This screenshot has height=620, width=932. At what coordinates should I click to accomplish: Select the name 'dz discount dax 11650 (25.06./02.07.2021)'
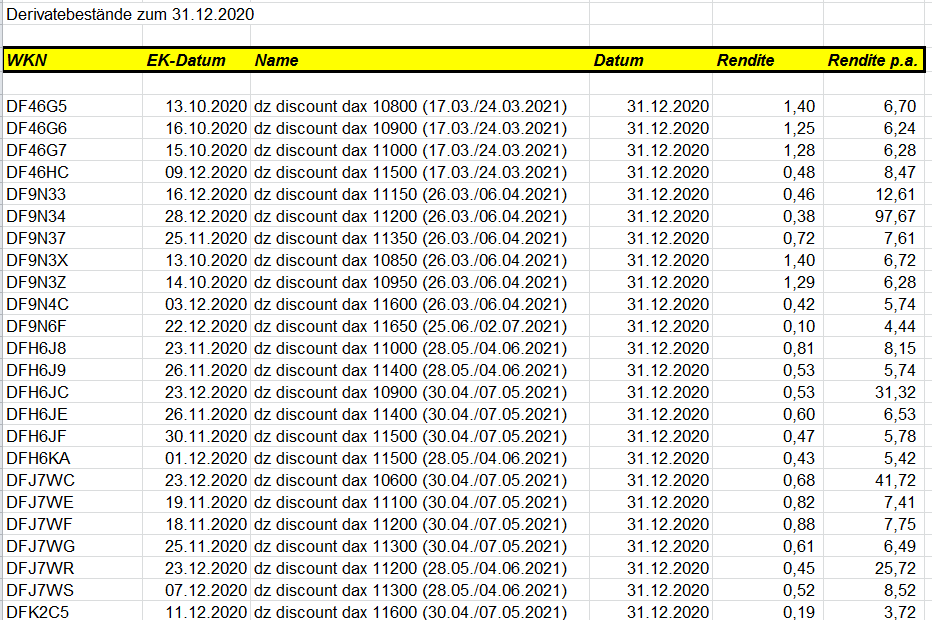(410, 326)
